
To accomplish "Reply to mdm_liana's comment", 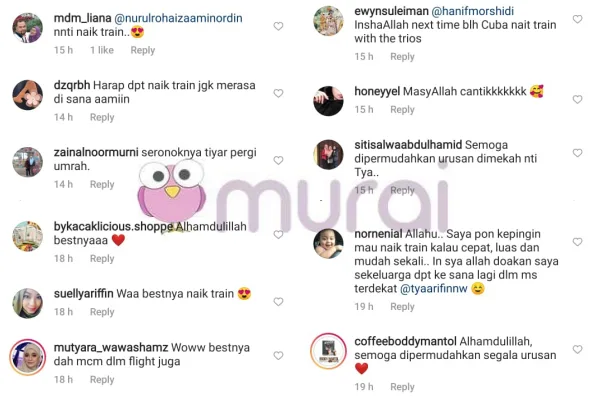I will (143, 50).
